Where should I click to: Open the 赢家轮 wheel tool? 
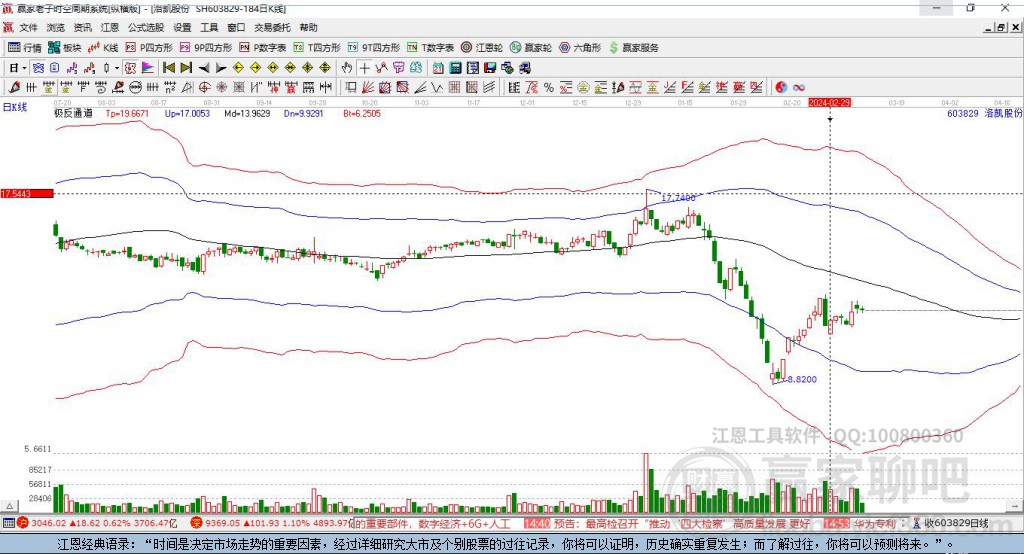coord(531,48)
